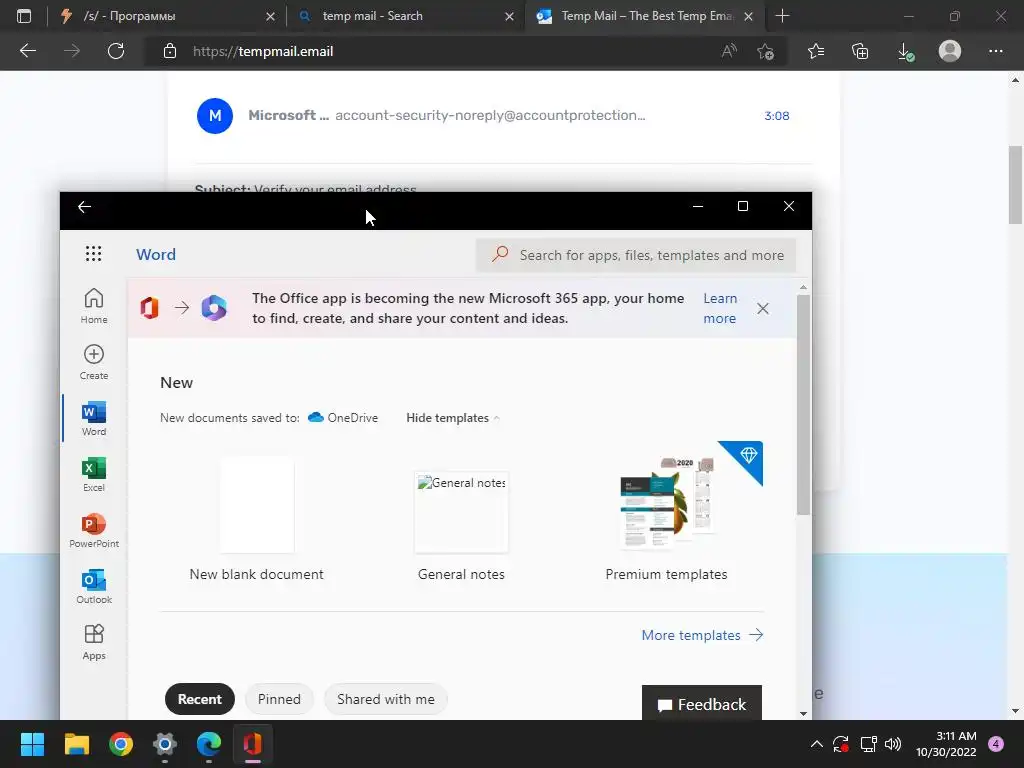Image resolution: width=1024 pixels, height=768 pixels.
Task: Click the OneDrive cloud icon
Action: coord(316,417)
